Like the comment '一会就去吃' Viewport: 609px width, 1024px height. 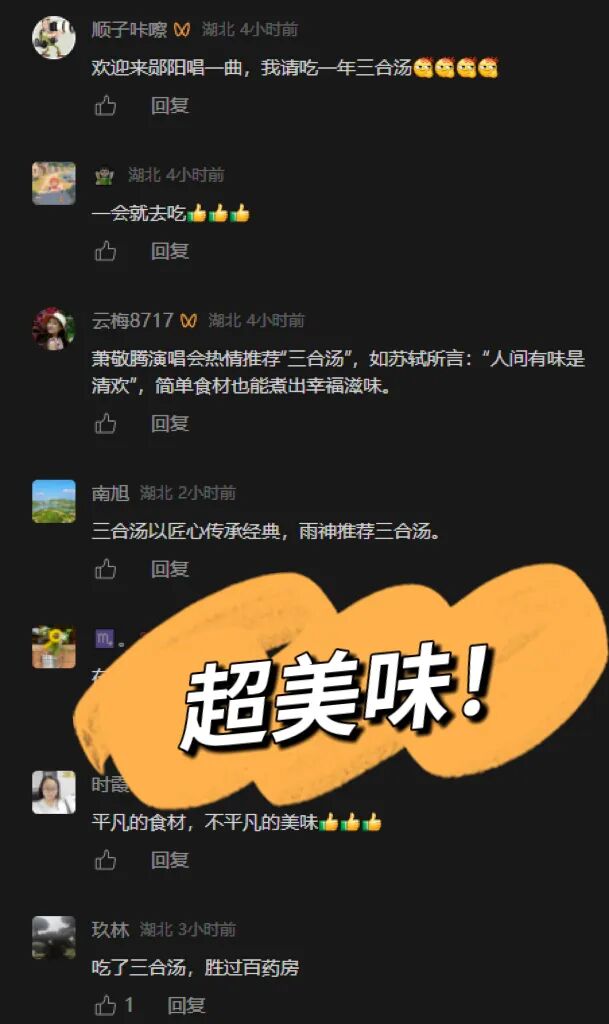coord(105,251)
